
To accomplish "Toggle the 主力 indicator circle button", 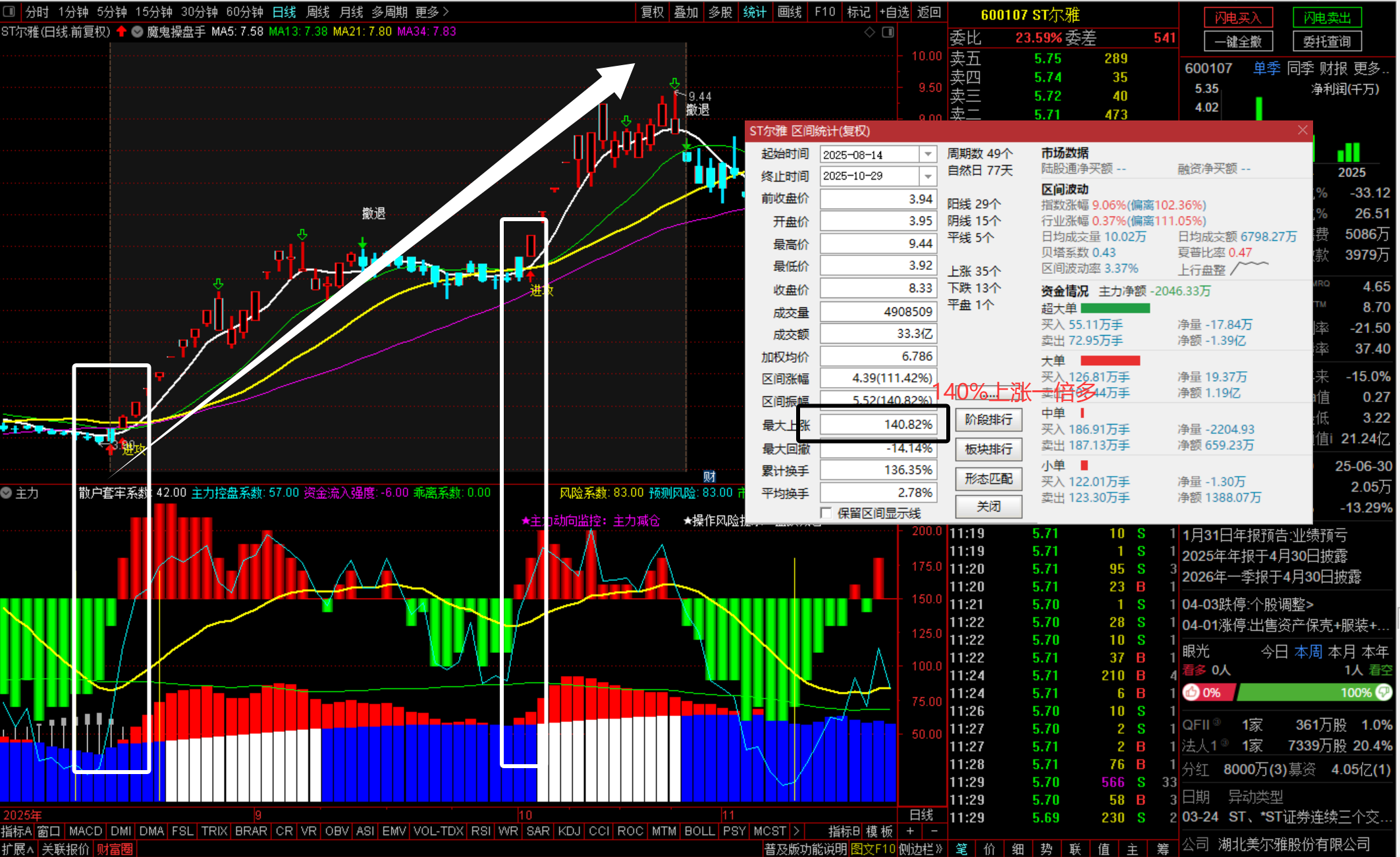I will 7,492.
